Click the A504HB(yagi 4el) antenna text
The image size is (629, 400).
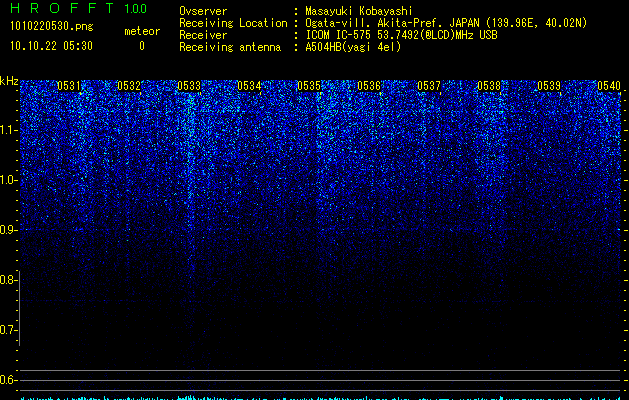point(353,47)
